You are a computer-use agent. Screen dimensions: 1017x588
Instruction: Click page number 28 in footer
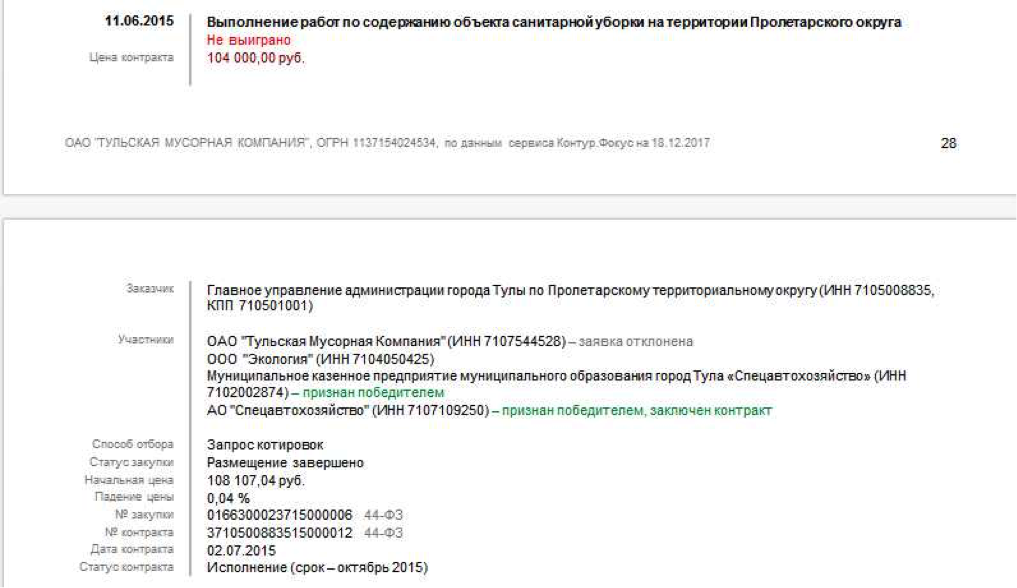pos(948,144)
